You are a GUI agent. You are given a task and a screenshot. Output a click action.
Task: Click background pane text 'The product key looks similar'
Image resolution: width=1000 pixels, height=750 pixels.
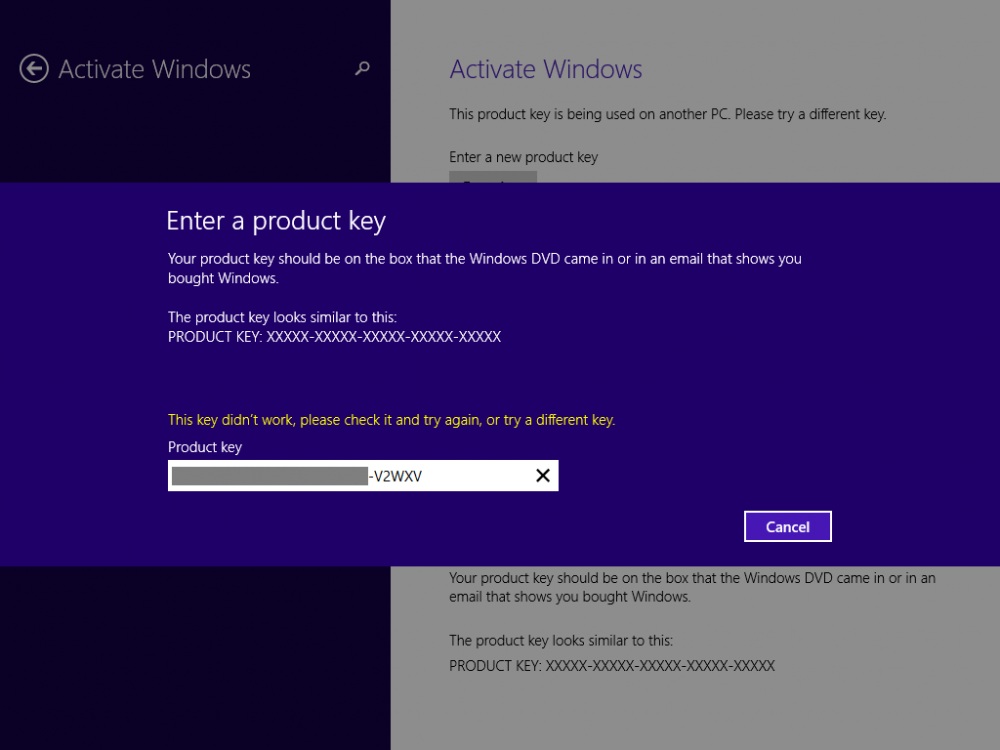(x=561, y=640)
